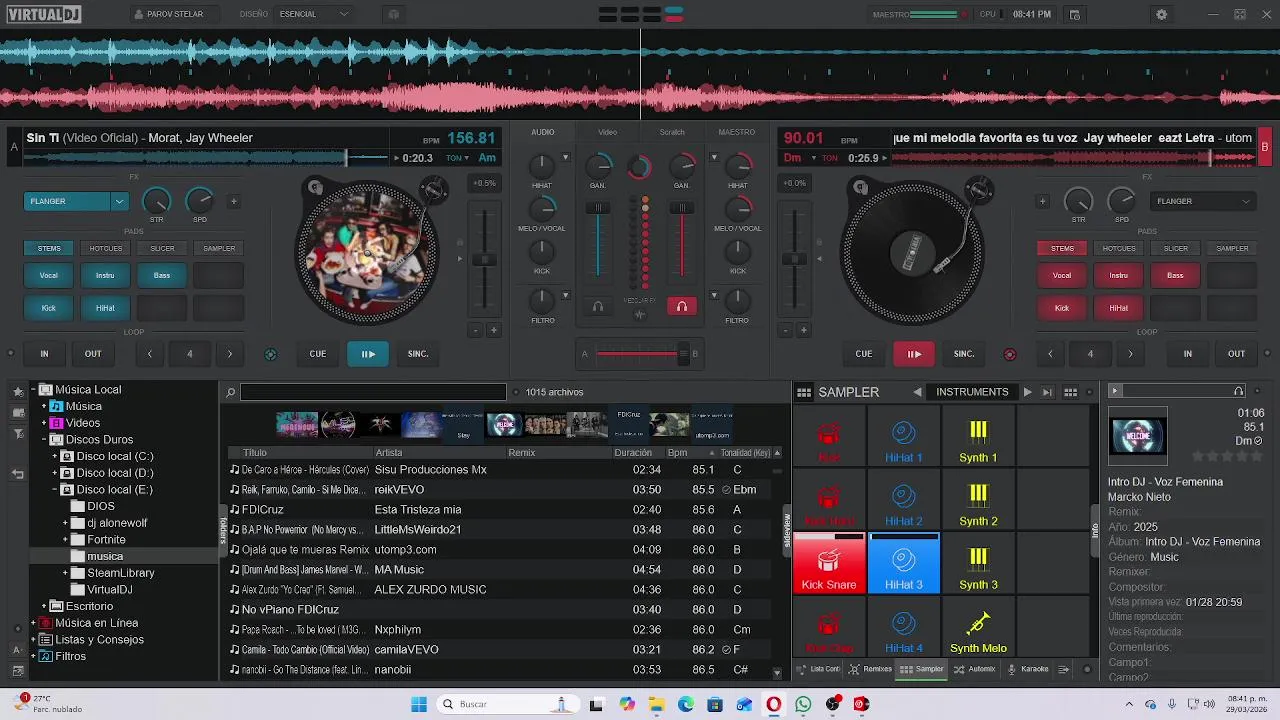Select HOTCUES pad mode on left deck
This screenshot has width=1280, height=720.
point(106,248)
